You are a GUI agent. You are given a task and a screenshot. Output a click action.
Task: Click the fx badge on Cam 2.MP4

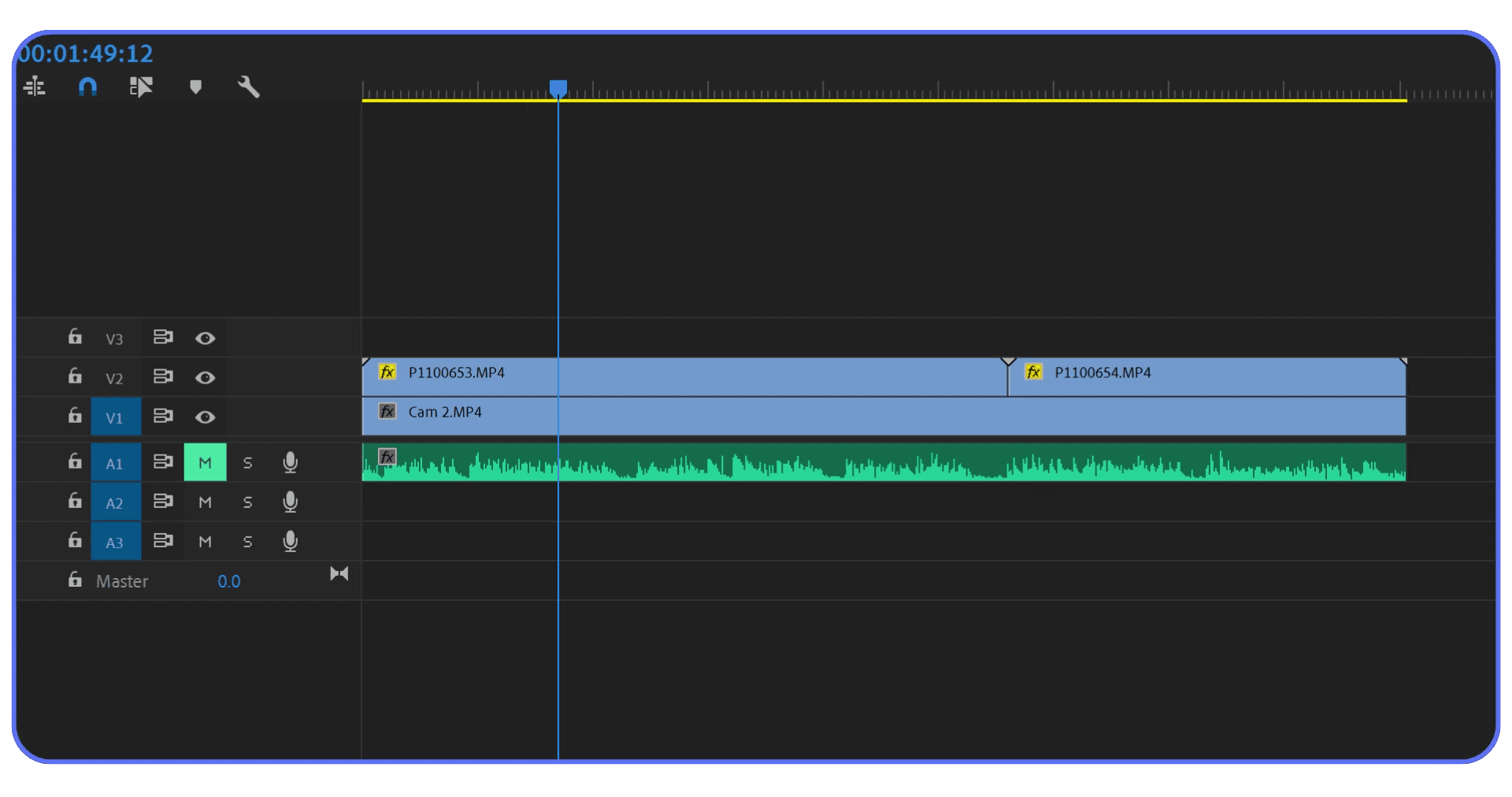click(x=387, y=411)
